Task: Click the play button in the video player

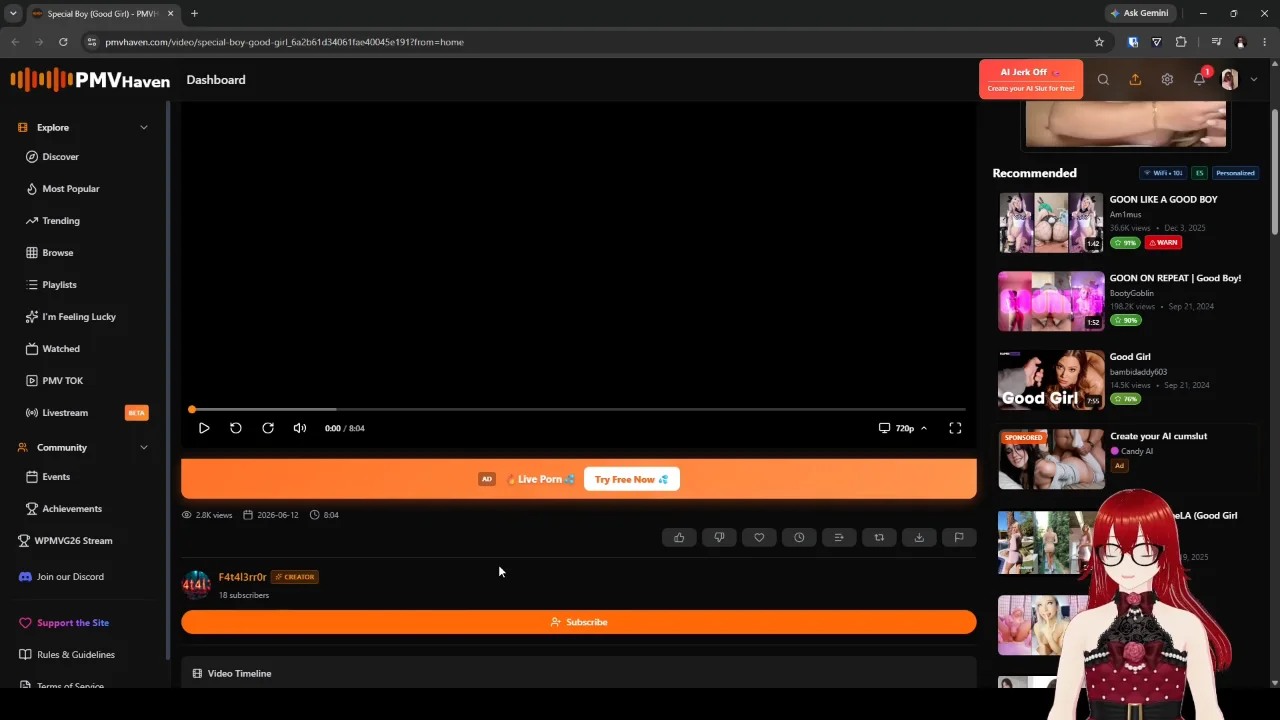Action: pos(204,428)
